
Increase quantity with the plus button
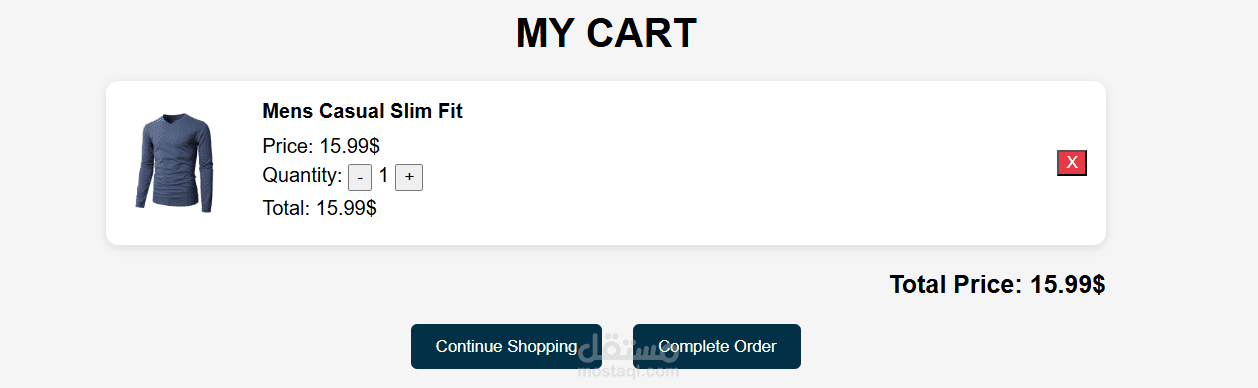(x=409, y=177)
